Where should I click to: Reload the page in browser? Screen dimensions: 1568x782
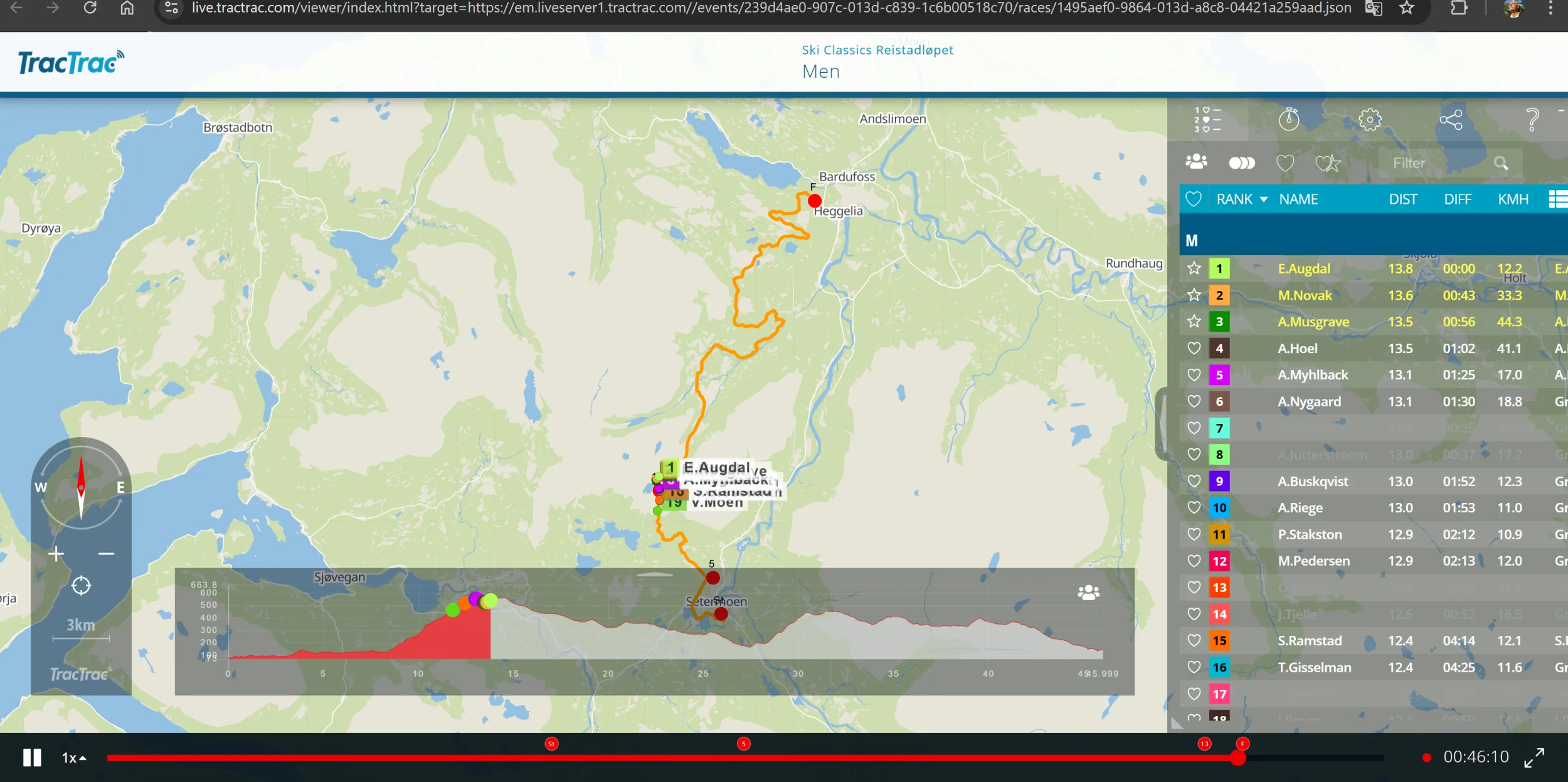(x=90, y=8)
